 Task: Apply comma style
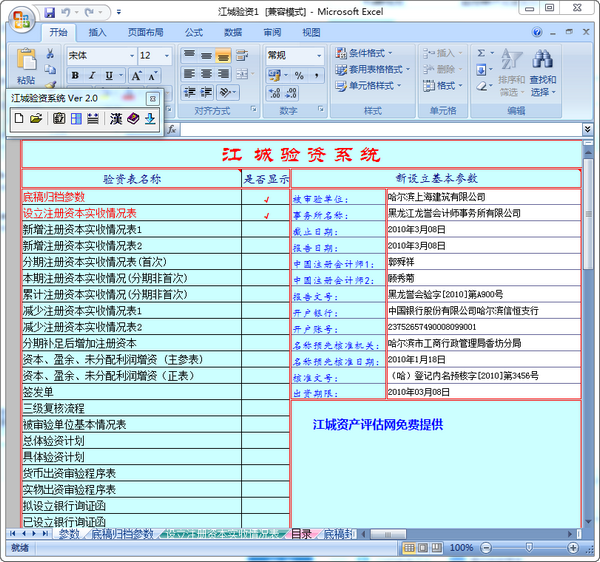click(x=316, y=76)
